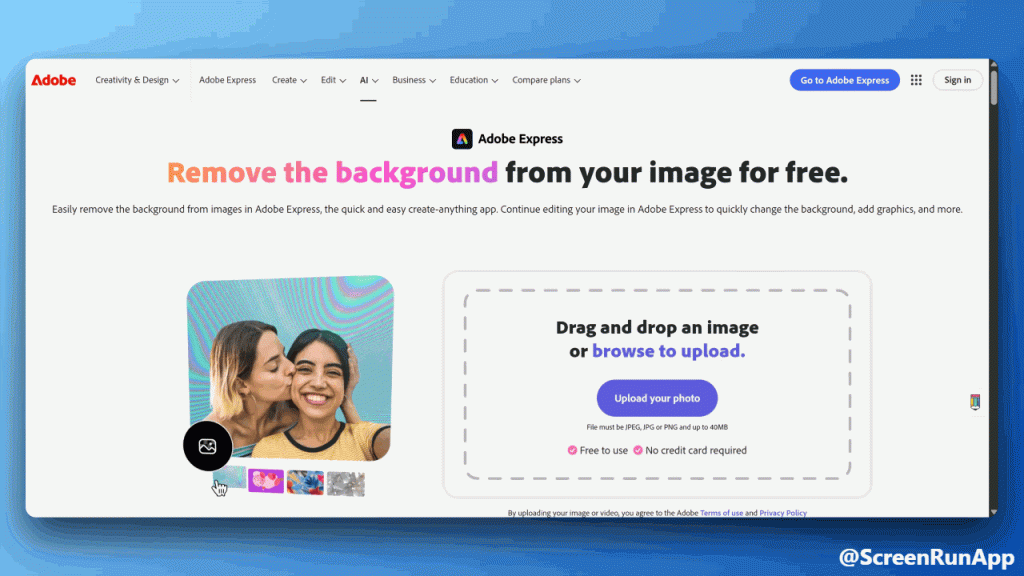Click 'Drag and drop an image' heading
Screen dimensions: 1024x576
657,327
